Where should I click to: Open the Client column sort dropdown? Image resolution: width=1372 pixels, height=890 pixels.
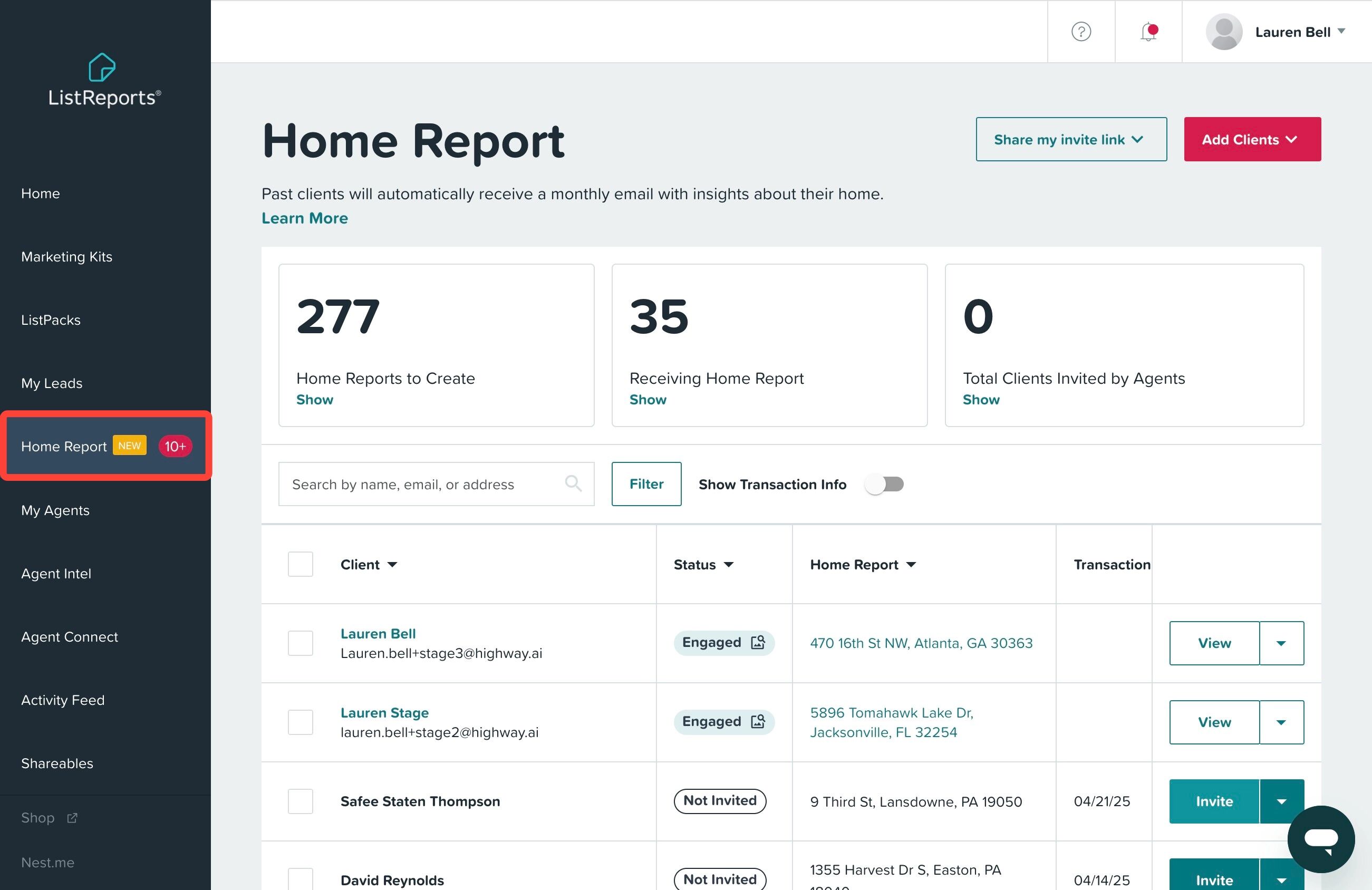click(394, 565)
